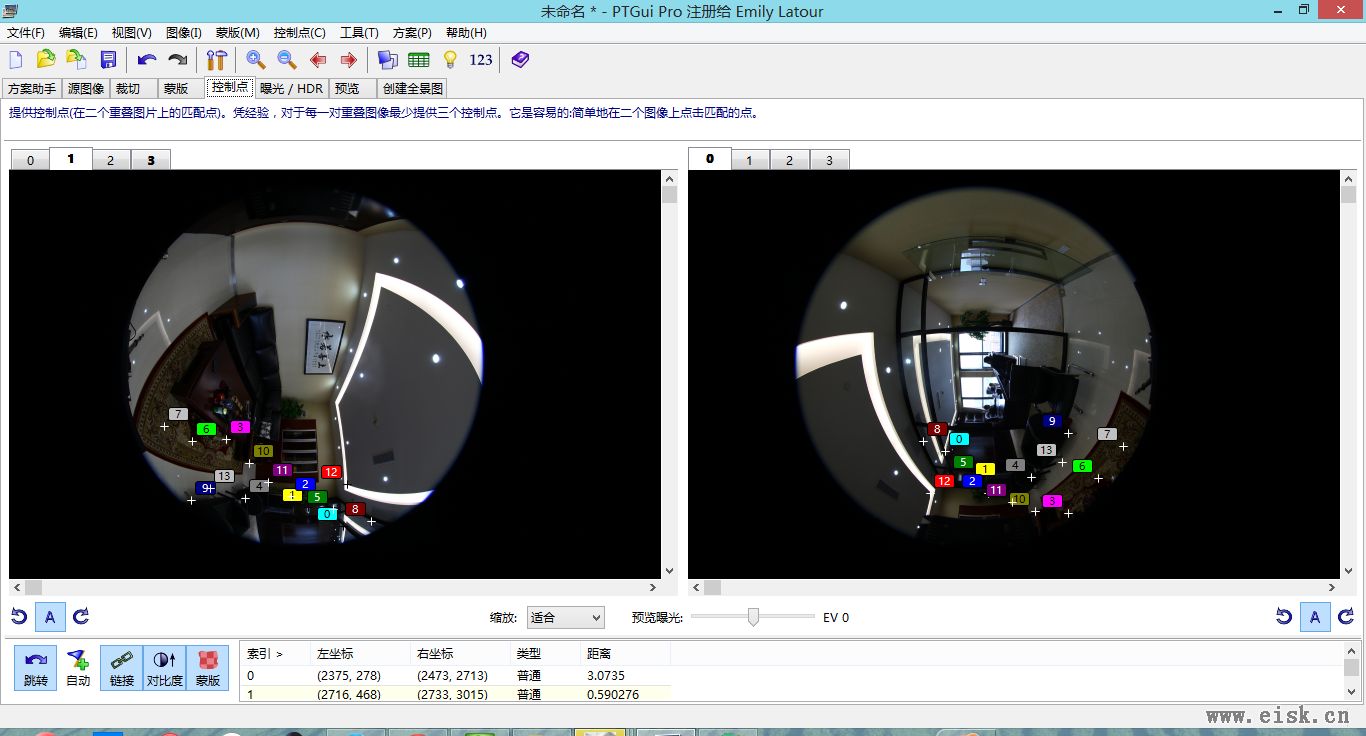Screen dimensions: 1366x736
Task: Click the 自动 auto-add control point button
Action: pyautogui.click(x=78, y=668)
